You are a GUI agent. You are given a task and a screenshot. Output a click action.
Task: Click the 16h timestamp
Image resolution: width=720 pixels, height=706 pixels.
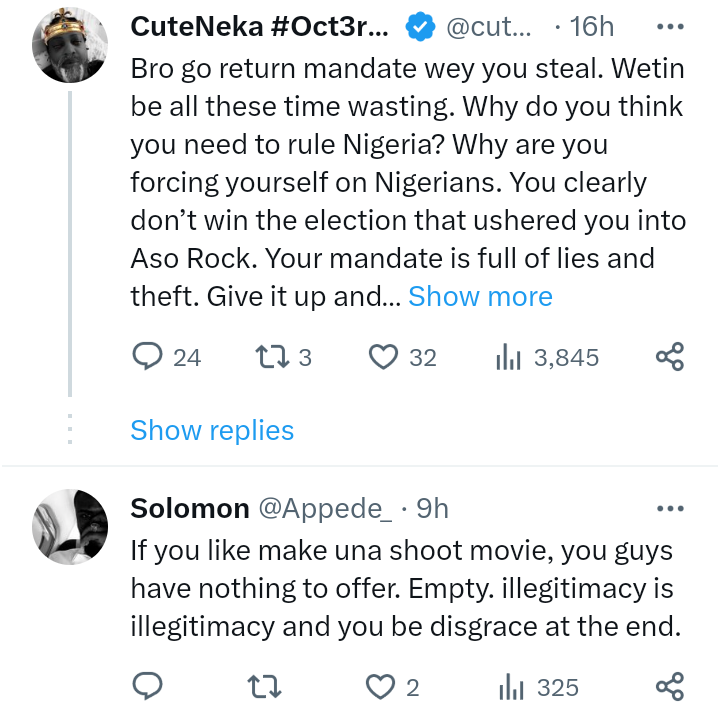592,29
